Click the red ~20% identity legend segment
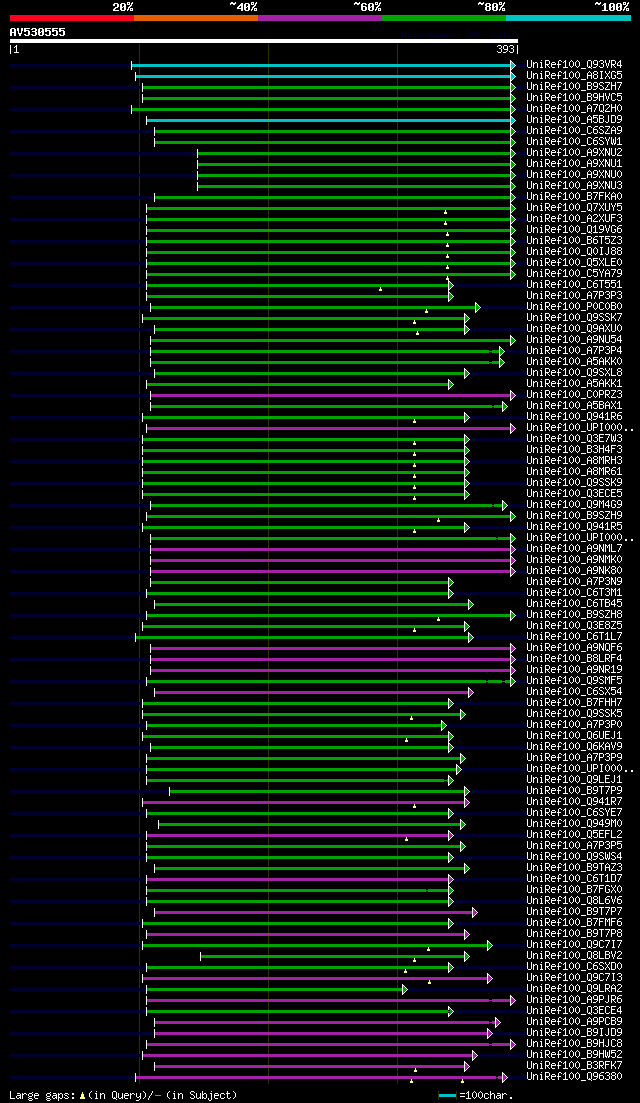640x1103 pixels. (72, 17)
